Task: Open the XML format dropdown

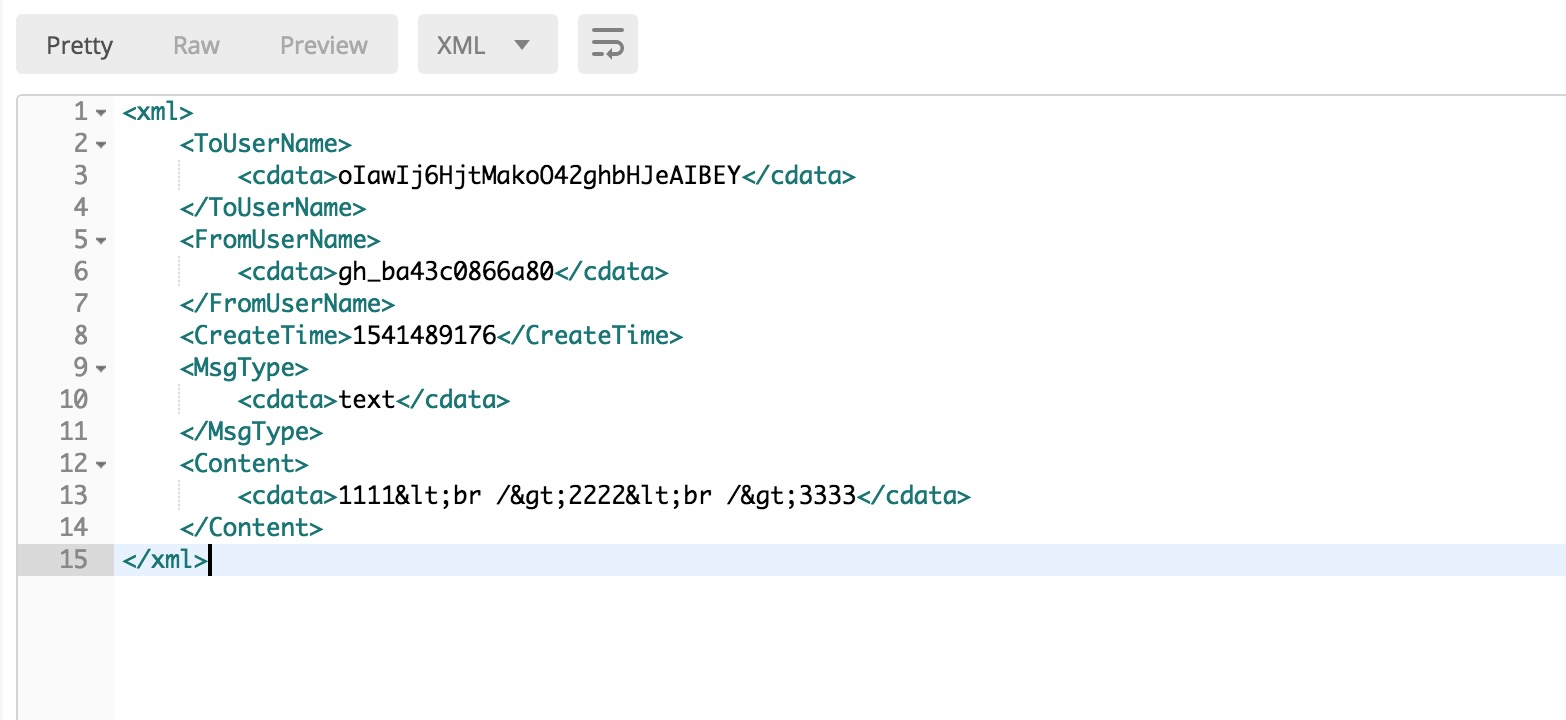Action: 488,44
